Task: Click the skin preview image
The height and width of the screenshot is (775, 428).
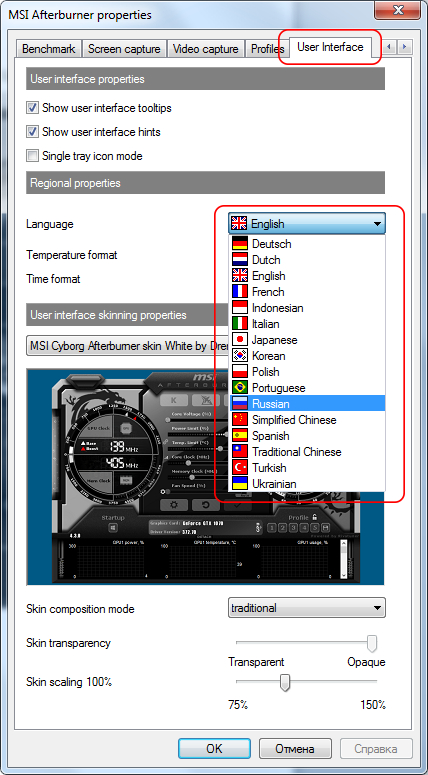Action: (x=205, y=476)
